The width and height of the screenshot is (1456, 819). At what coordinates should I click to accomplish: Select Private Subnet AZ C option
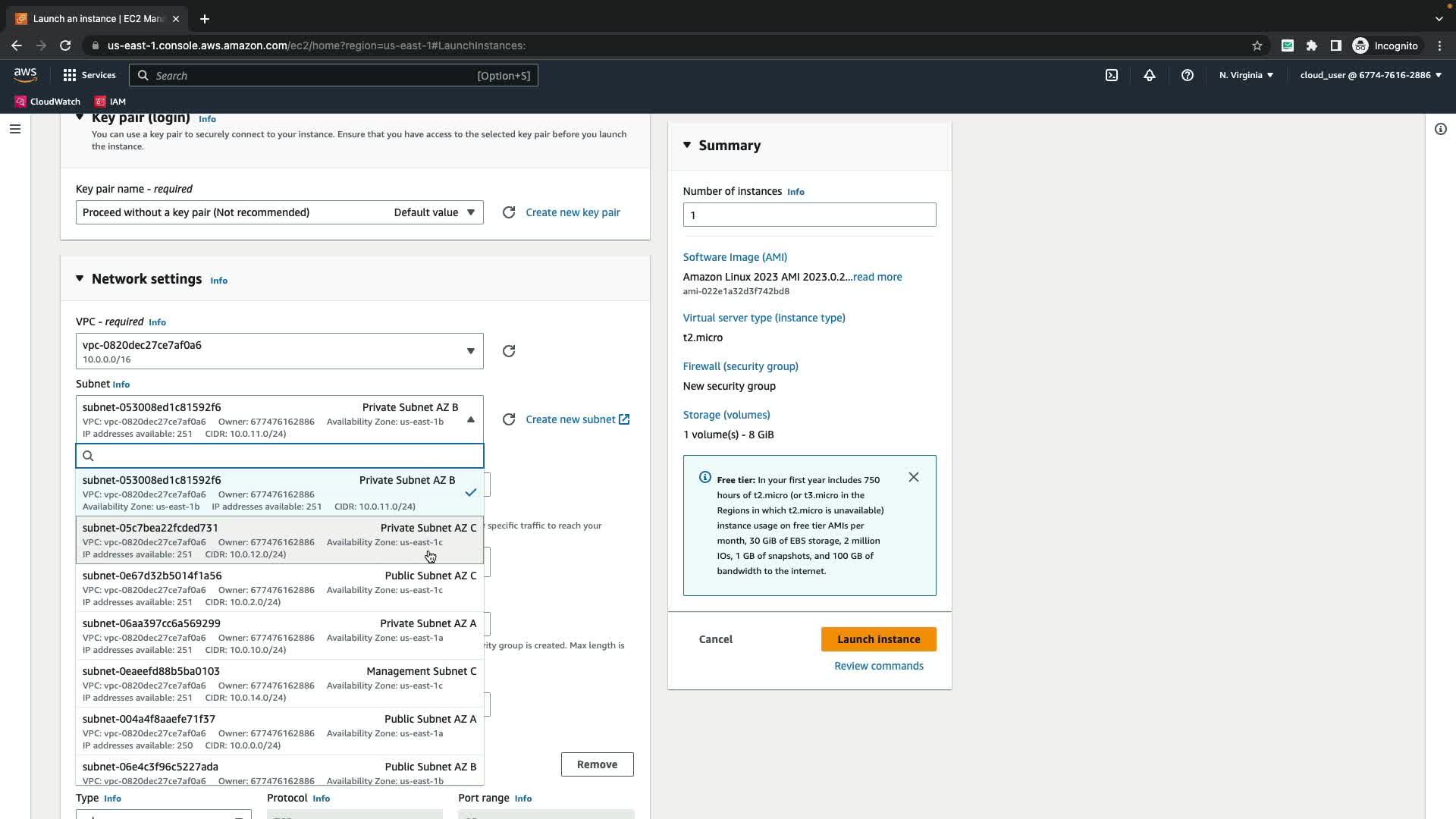point(279,540)
